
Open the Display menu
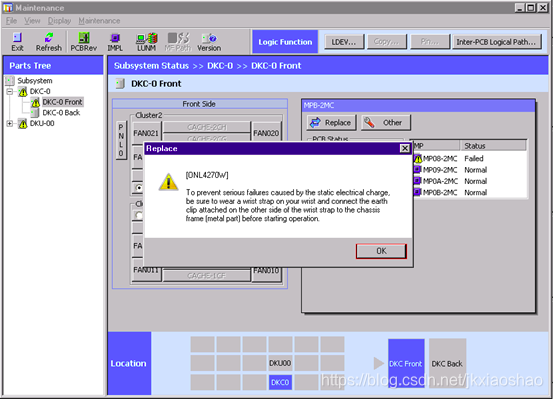pyautogui.click(x=59, y=21)
